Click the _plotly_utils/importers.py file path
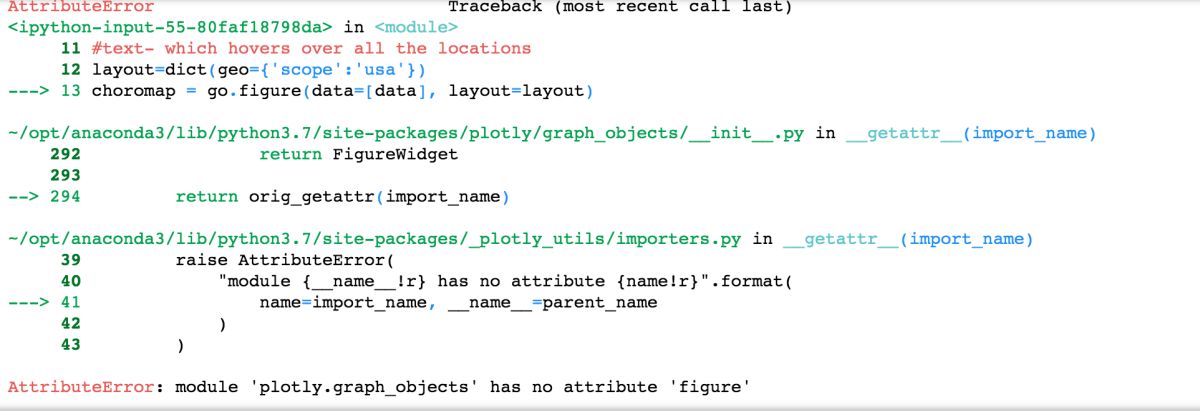This screenshot has width=1200, height=412. coord(374,239)
